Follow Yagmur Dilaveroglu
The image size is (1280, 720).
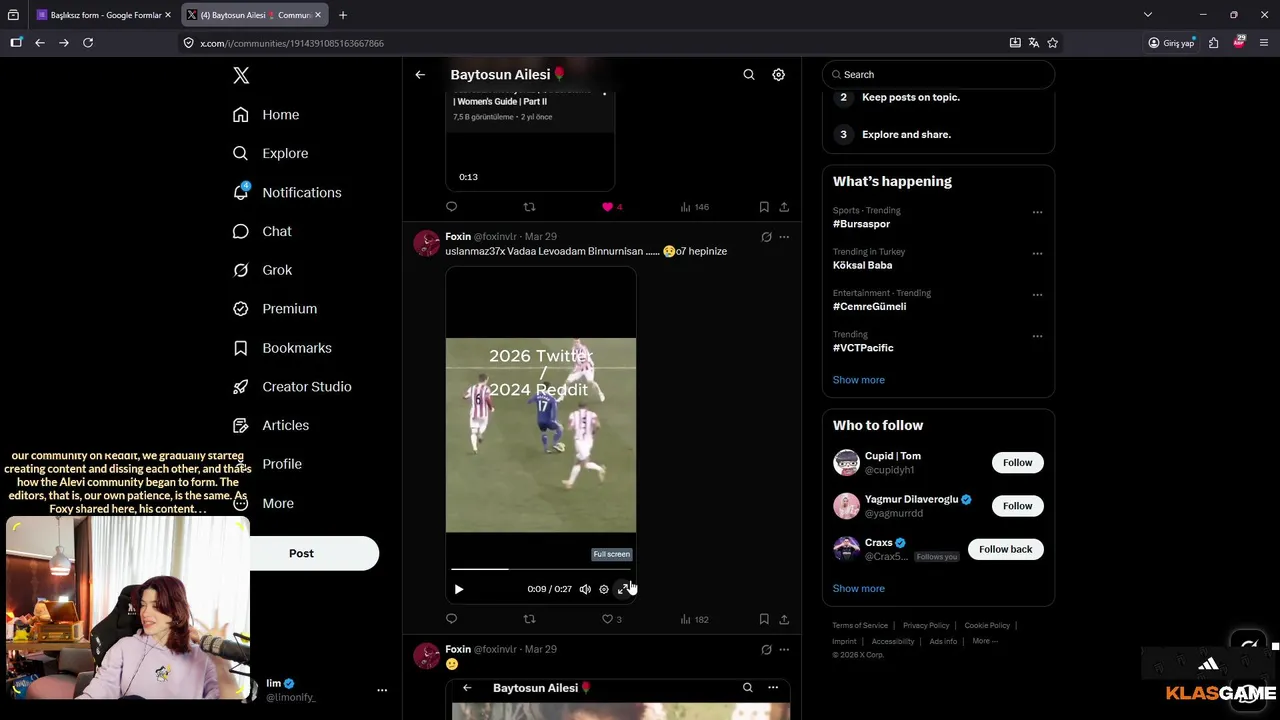1017,506
